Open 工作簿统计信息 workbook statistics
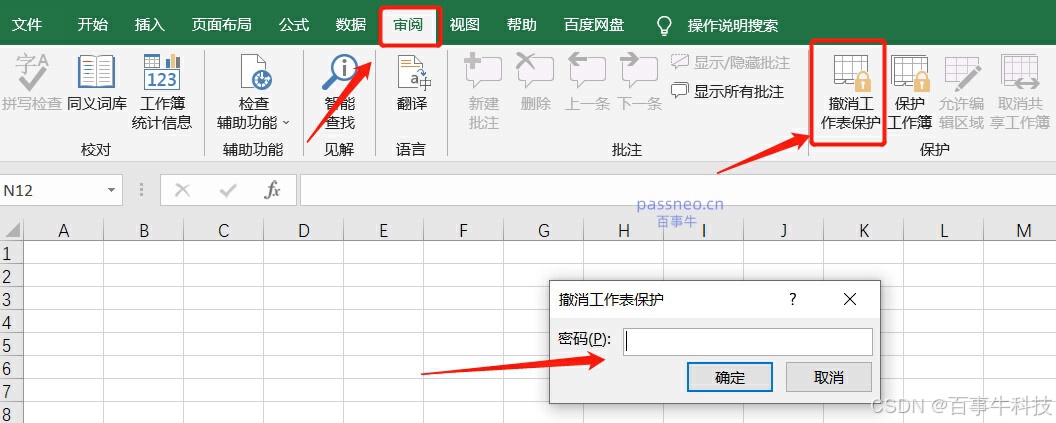 162,92
